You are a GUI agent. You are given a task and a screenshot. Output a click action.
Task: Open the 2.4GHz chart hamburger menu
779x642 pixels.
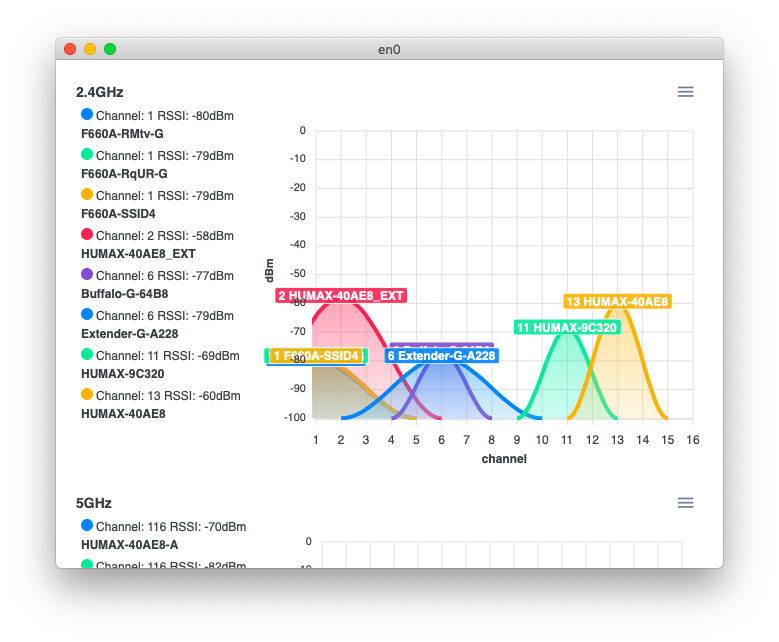click(x=685, y=92)
